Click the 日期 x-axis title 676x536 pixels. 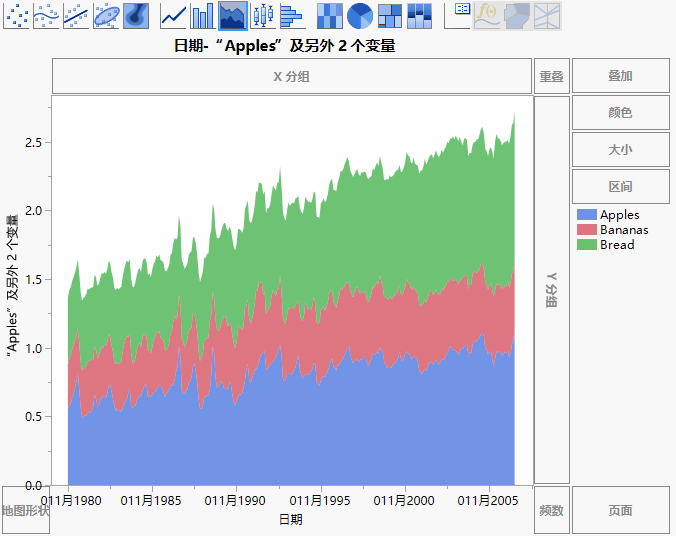tap(290, 520)
